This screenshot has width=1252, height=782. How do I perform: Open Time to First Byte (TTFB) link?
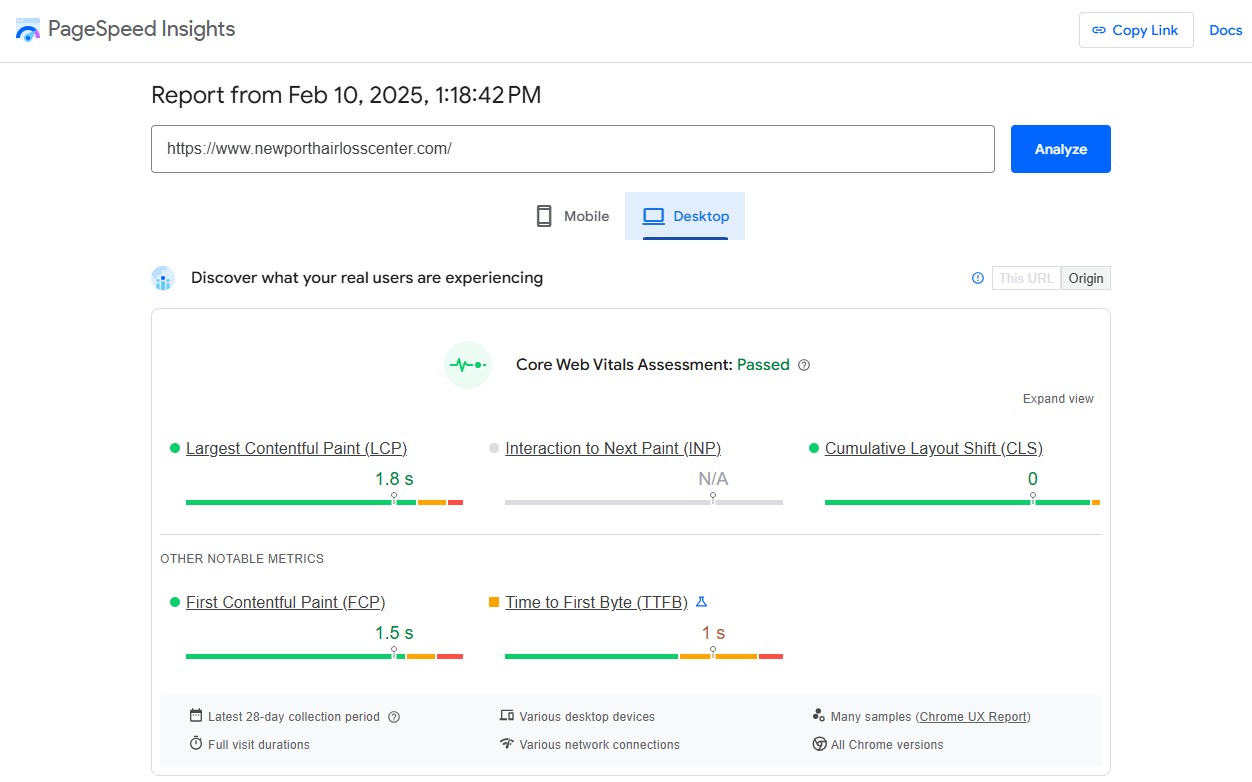pyautogui.click(x=596, y=602)
